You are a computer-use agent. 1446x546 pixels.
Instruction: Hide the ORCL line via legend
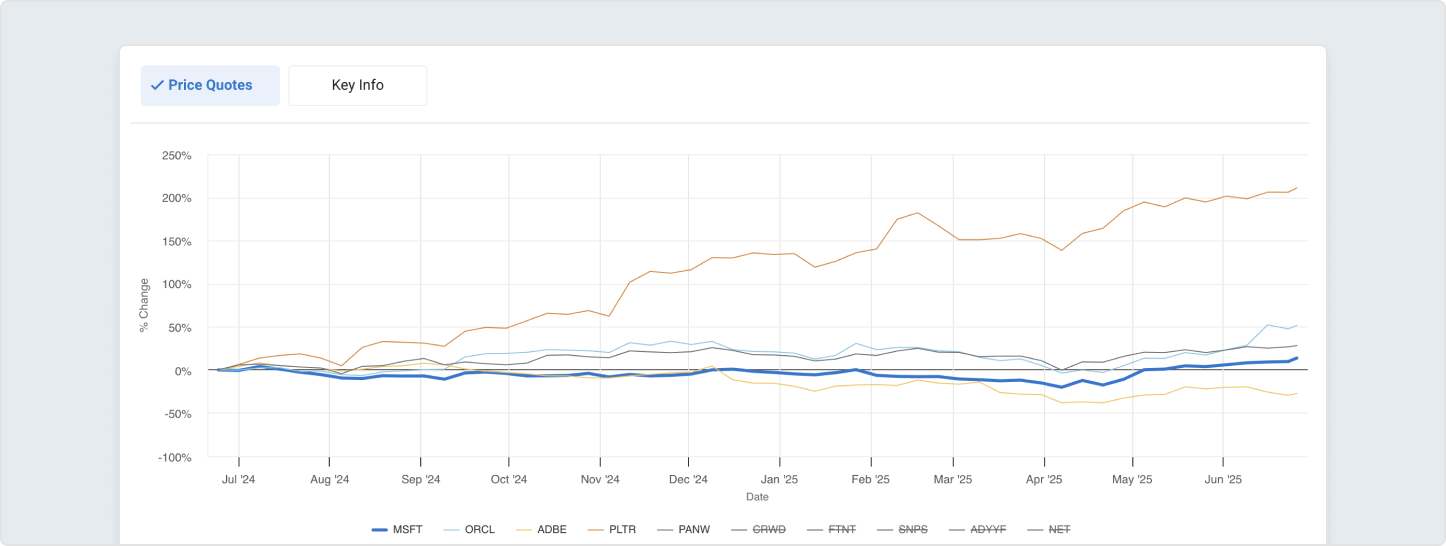pos(479,529)
